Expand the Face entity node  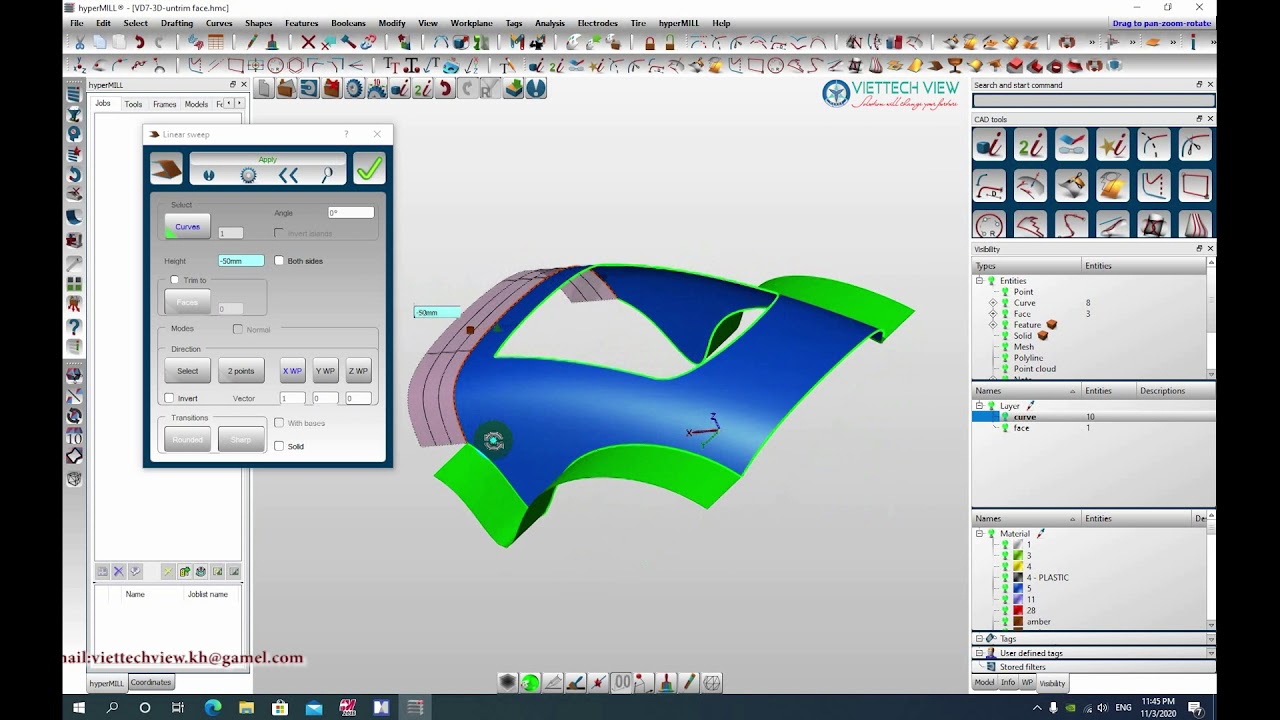(993, 314)
